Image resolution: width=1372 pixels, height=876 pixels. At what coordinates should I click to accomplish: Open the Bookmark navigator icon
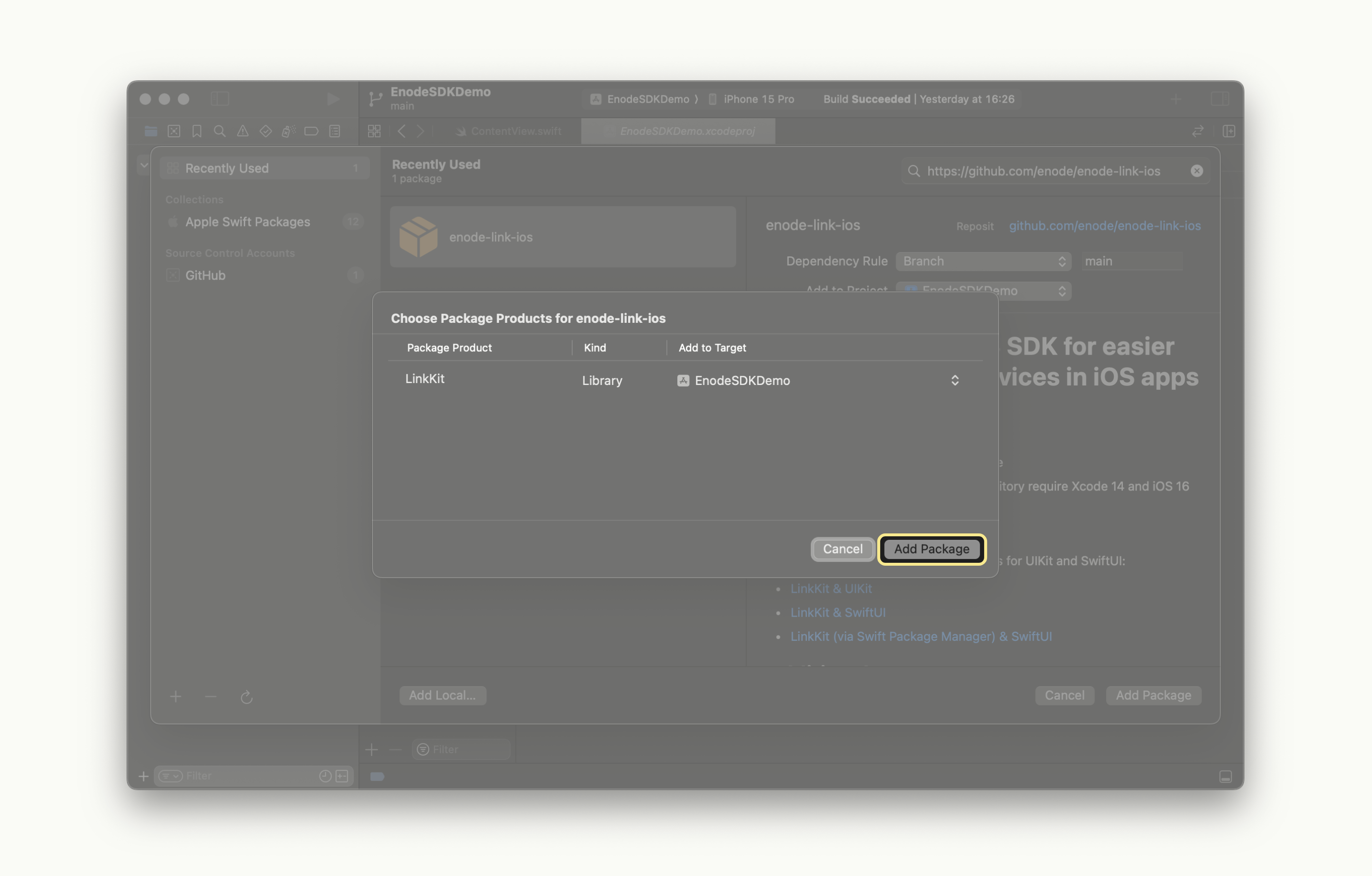[x=197, y=131]
